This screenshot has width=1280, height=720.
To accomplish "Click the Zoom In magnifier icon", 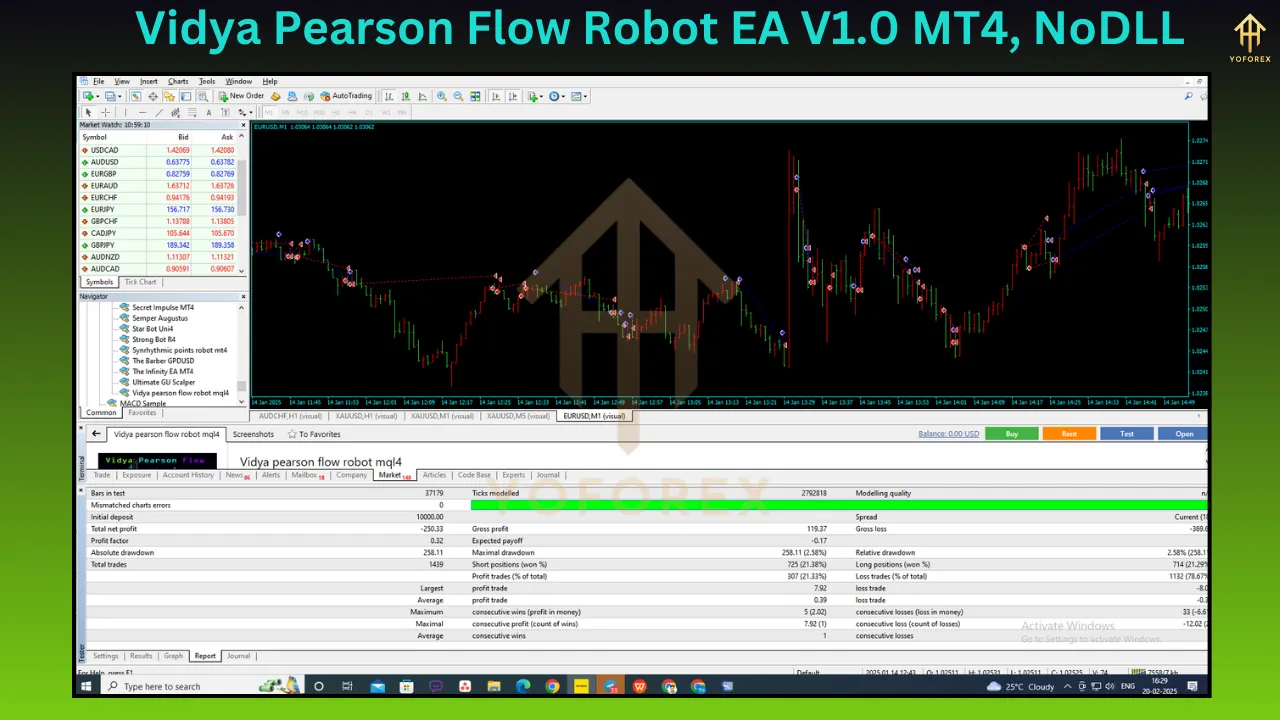I will 442,96.
